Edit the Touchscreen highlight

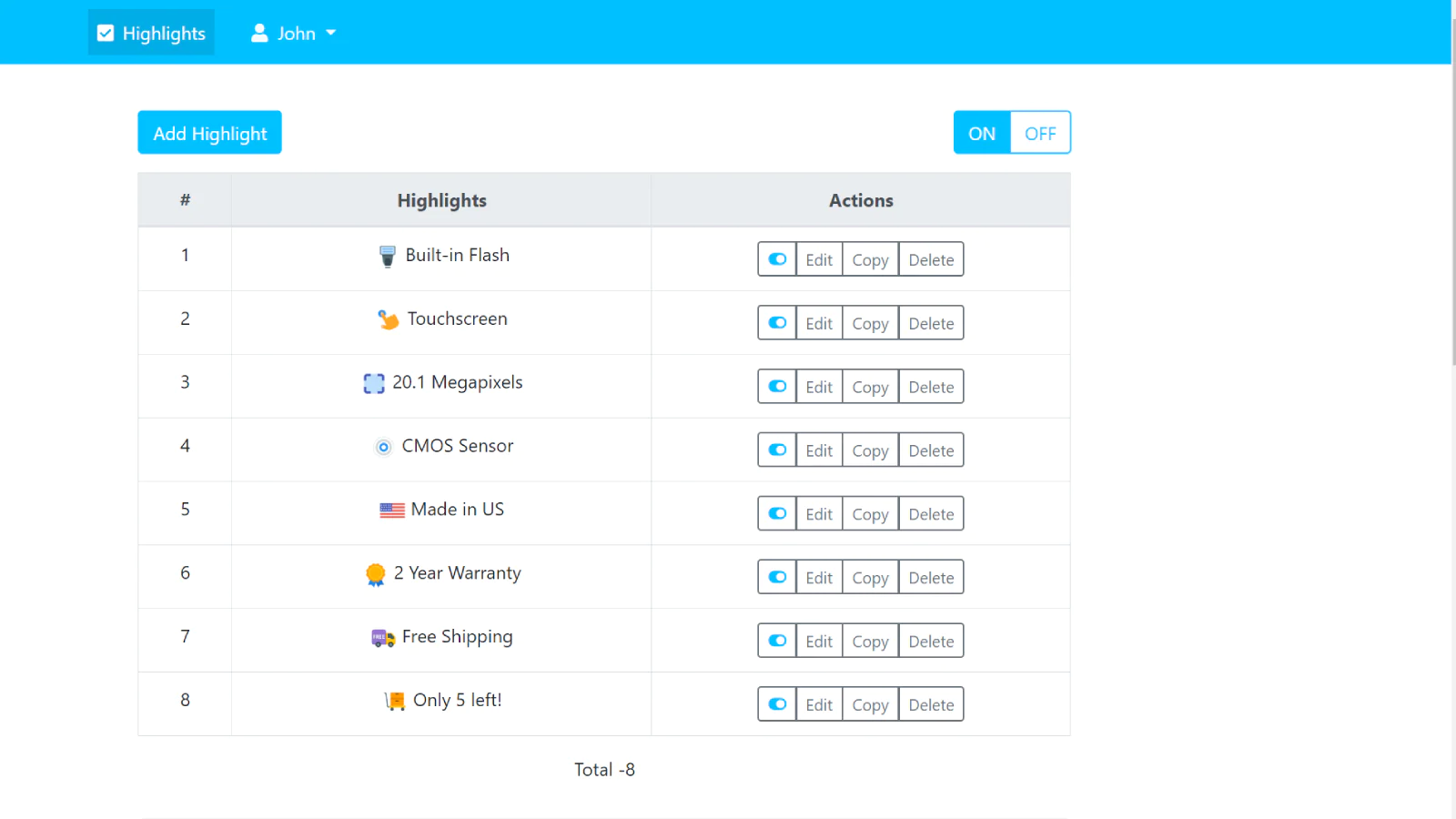click(x=819, y=323)
